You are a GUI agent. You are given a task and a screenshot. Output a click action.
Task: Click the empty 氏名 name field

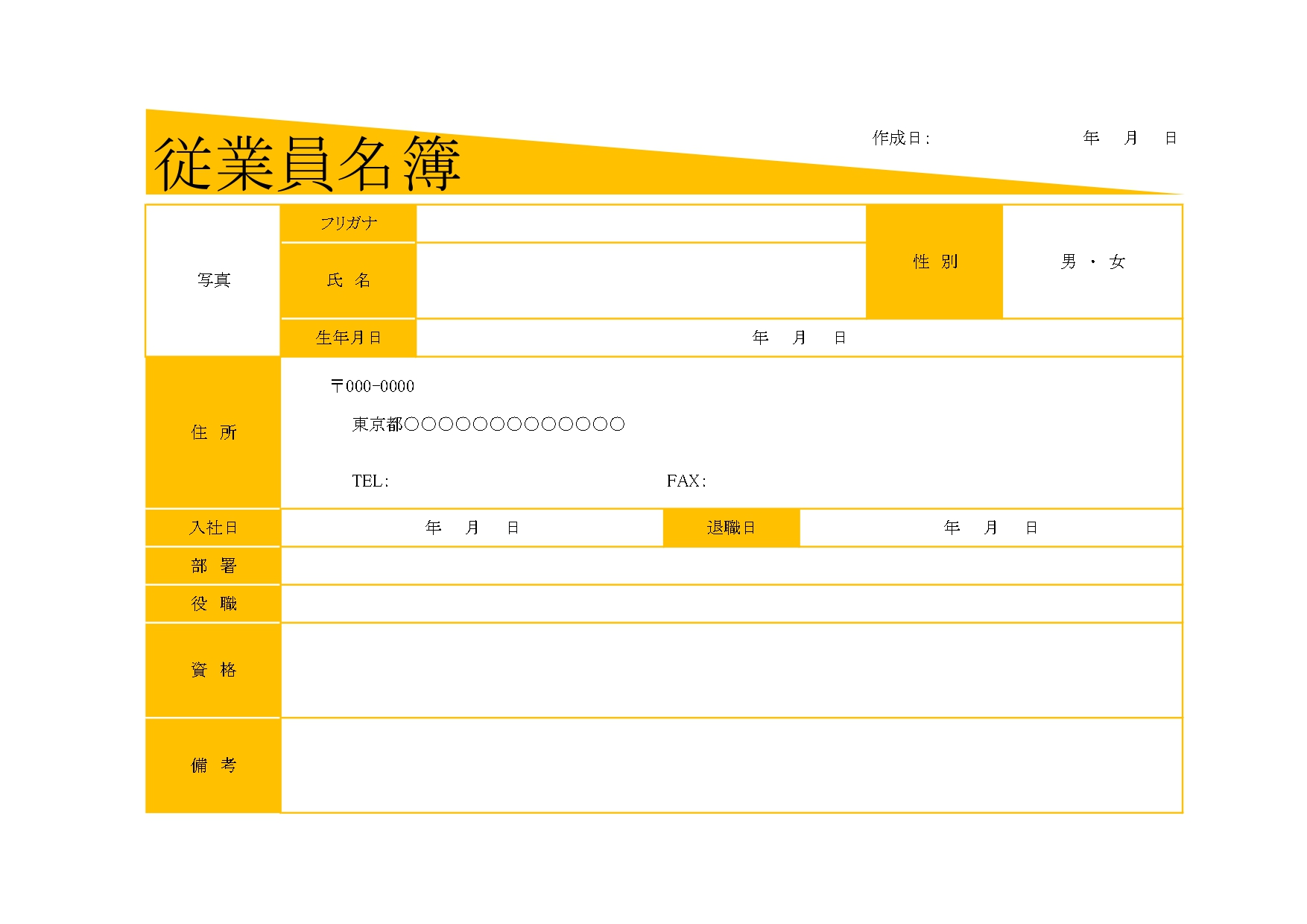point(640,280)
